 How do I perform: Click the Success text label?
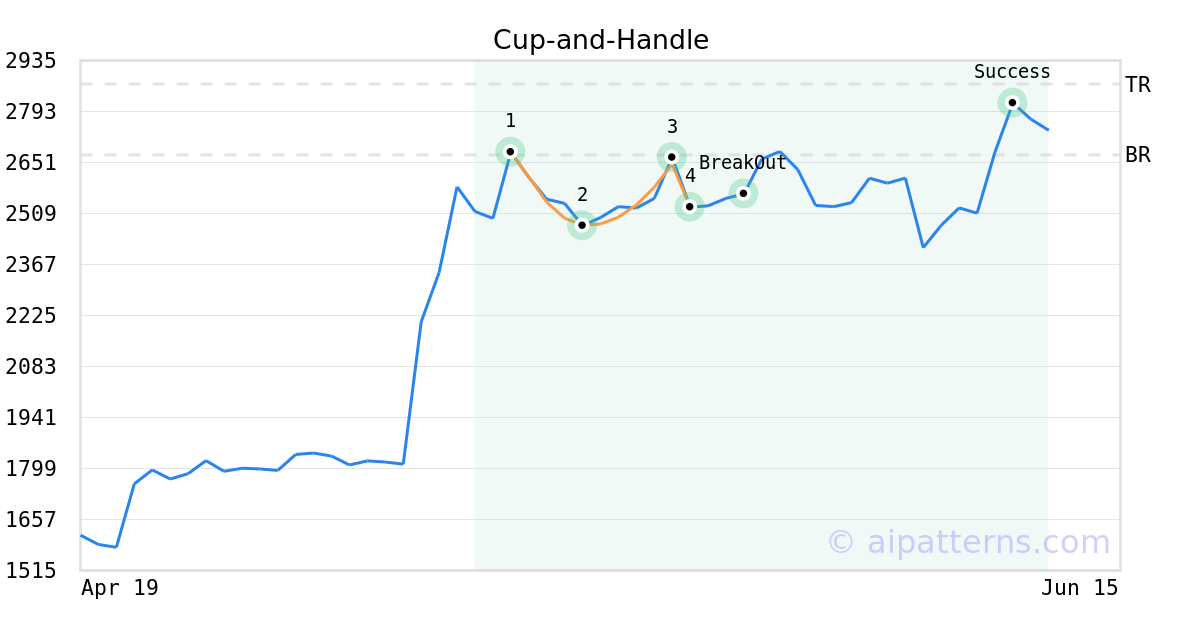pos(1012,72)
